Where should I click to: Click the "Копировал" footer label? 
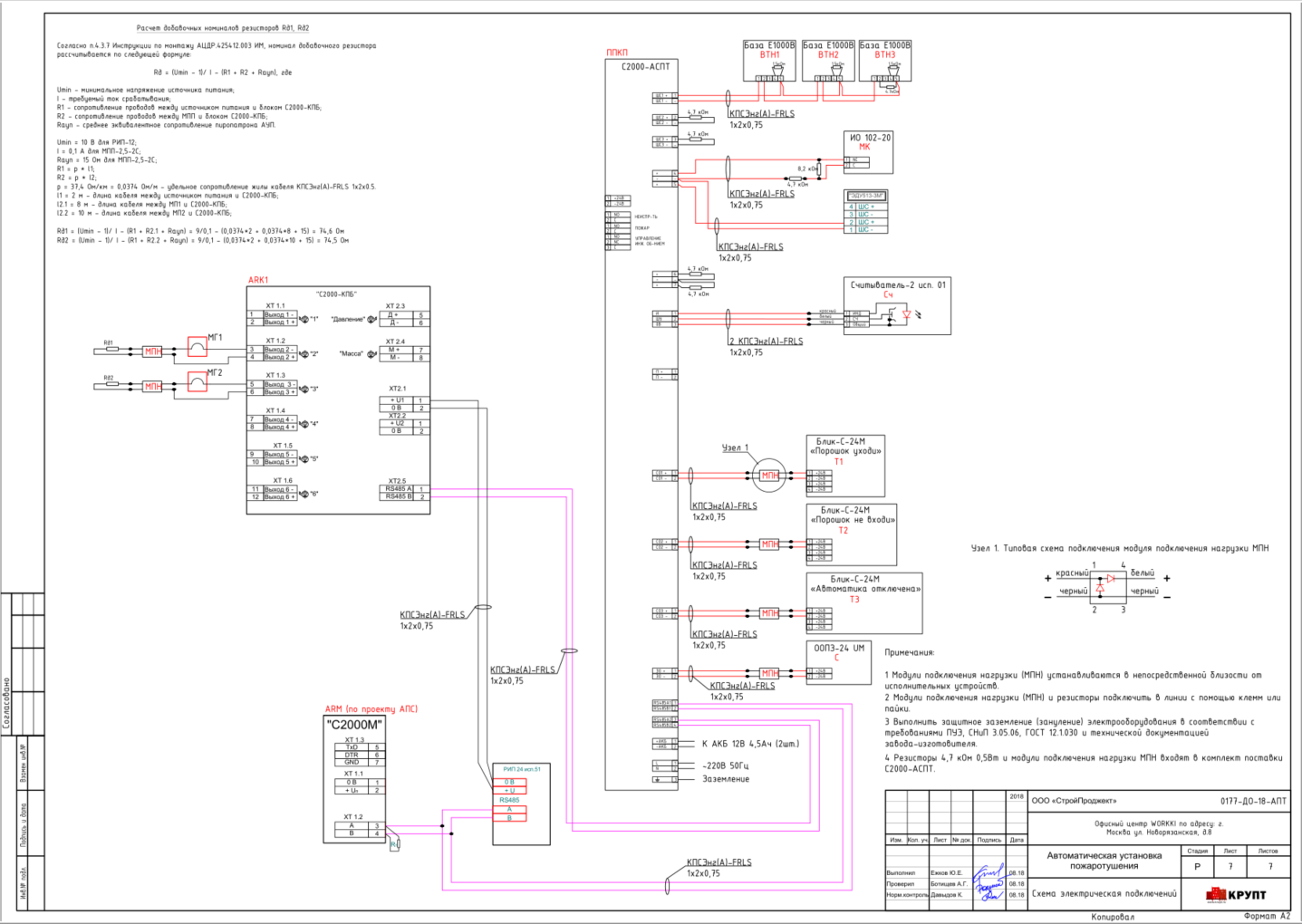point(1113,917)
